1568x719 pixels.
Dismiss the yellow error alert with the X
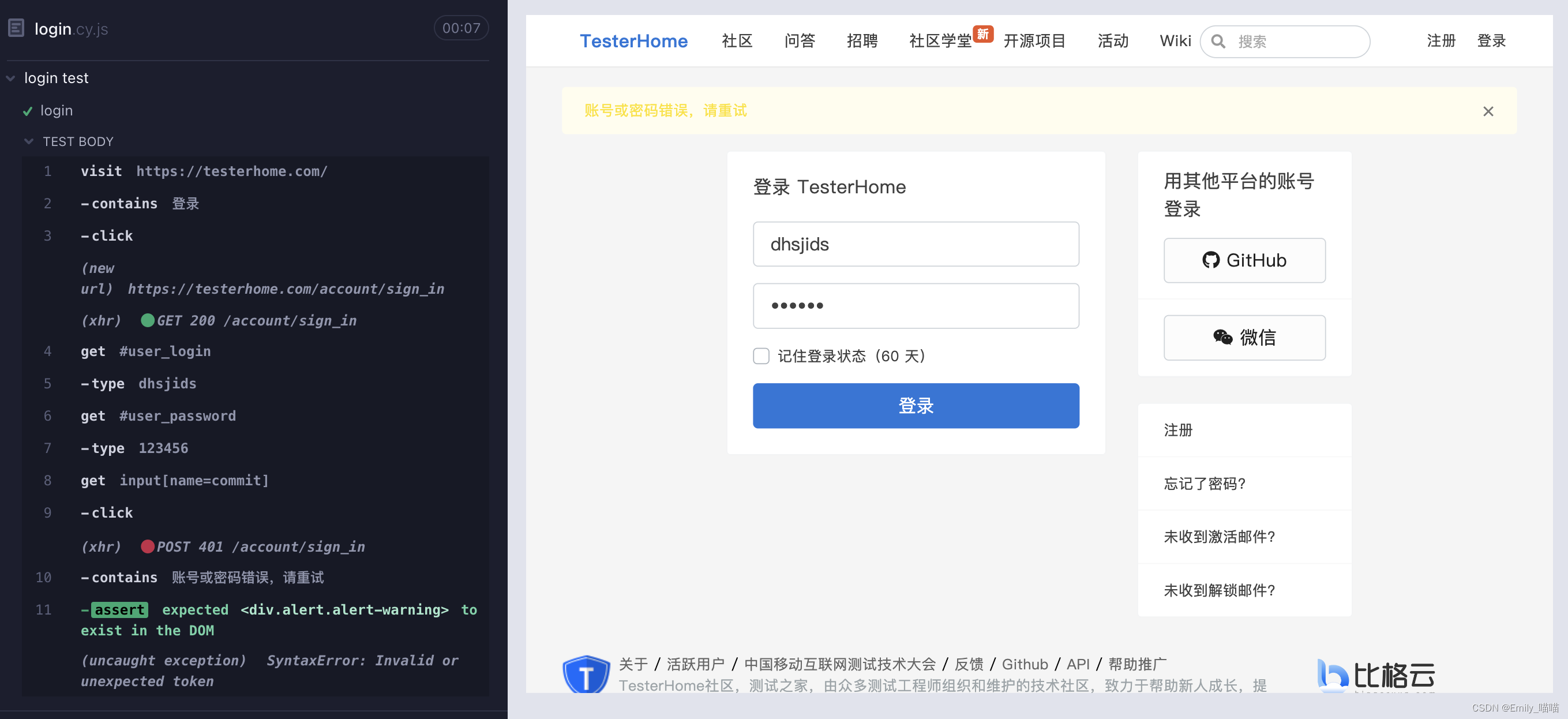tap(1488, 111)
